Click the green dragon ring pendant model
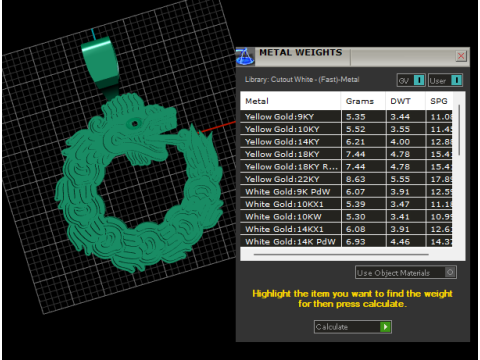This screenshot has width=480, height=360. tap(140, 183)
